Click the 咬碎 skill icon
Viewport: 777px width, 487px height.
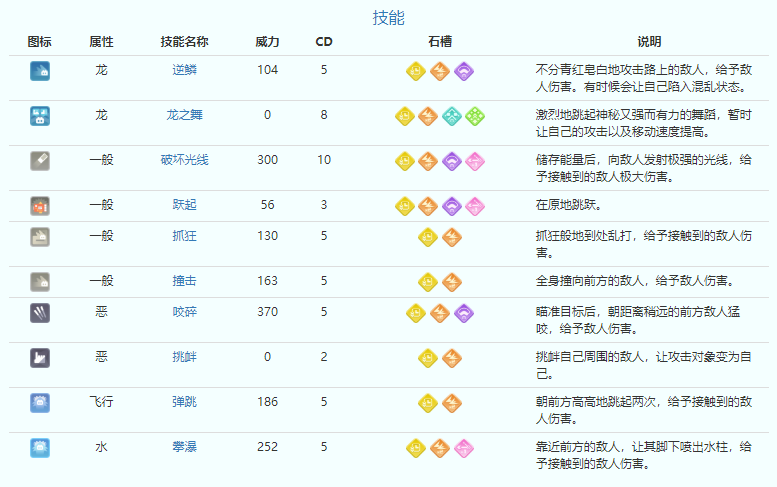(x=40, y=313)
